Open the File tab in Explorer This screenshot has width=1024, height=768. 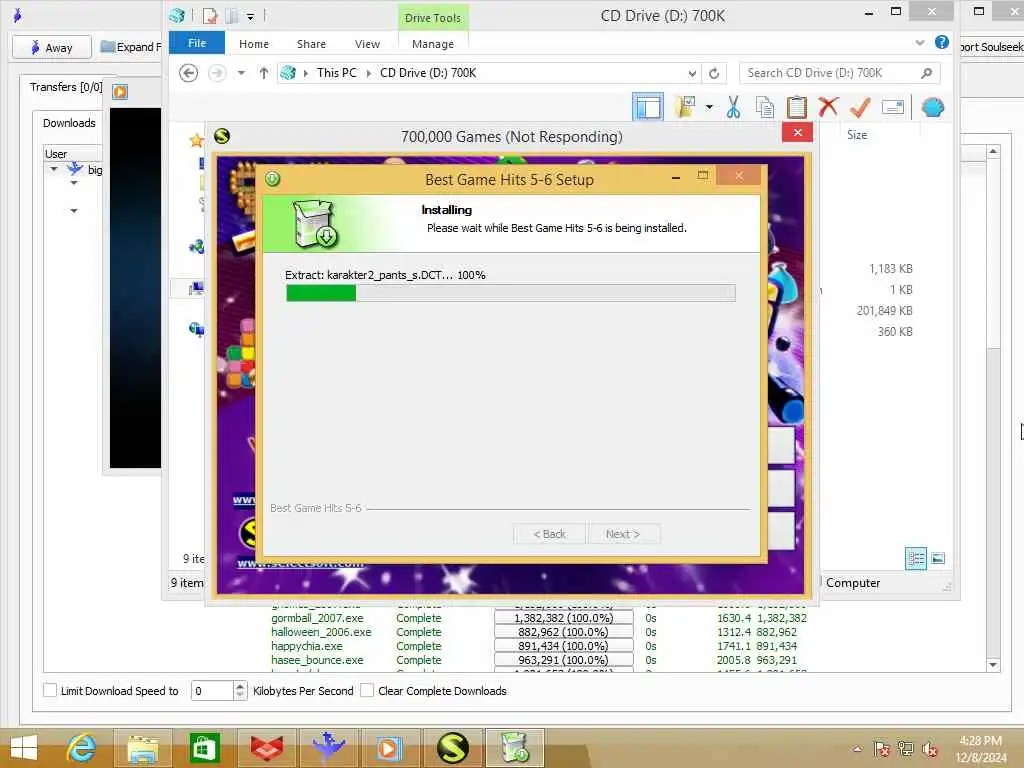tap(197, 43)
